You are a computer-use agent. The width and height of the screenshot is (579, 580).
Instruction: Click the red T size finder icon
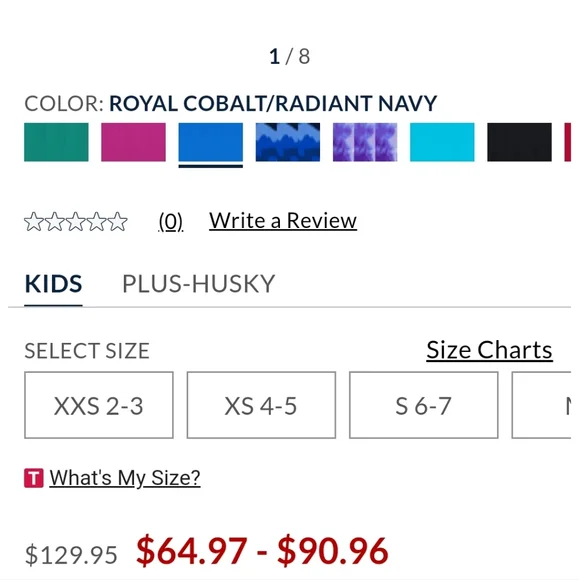(x=34, y=478)
